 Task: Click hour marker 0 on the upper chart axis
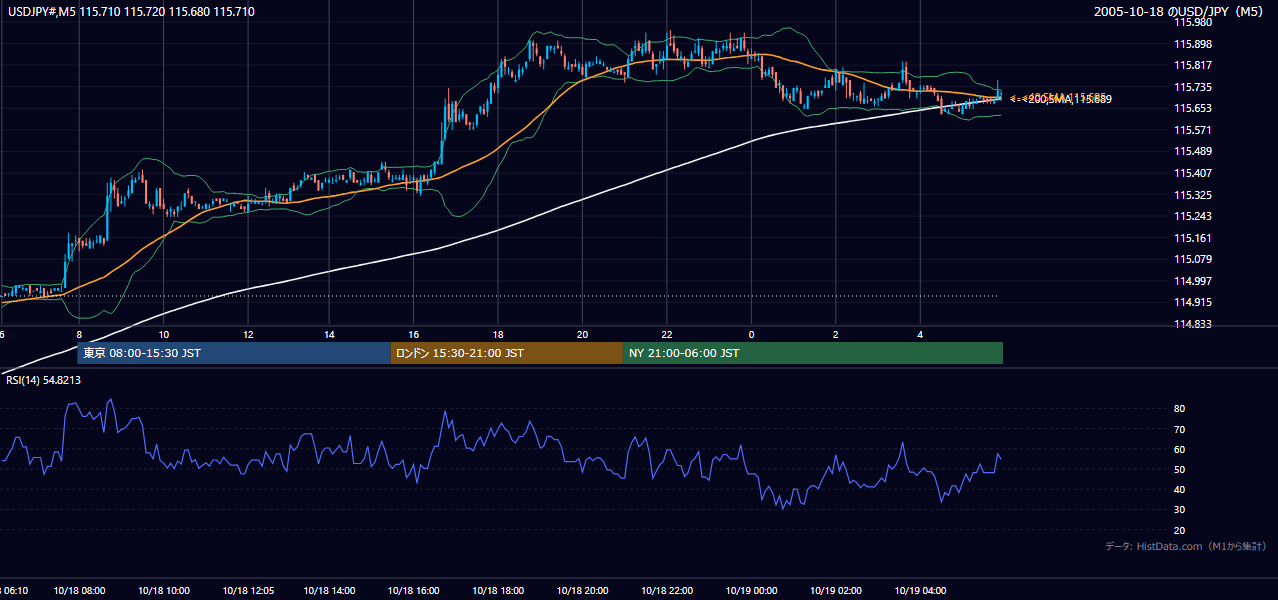click(750, 335)
